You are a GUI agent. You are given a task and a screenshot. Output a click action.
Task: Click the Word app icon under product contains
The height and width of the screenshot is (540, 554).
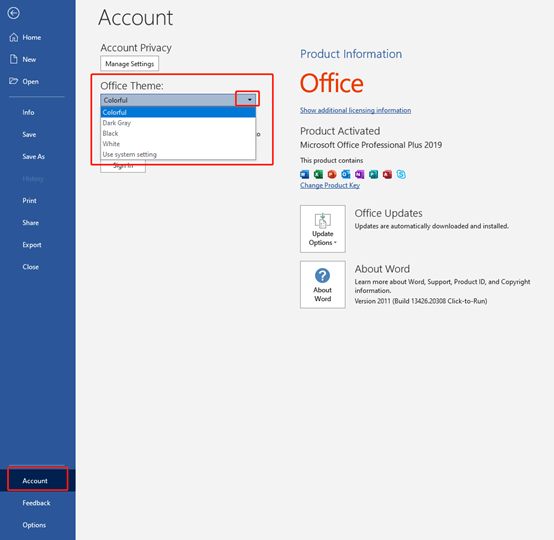coord(304,174)
